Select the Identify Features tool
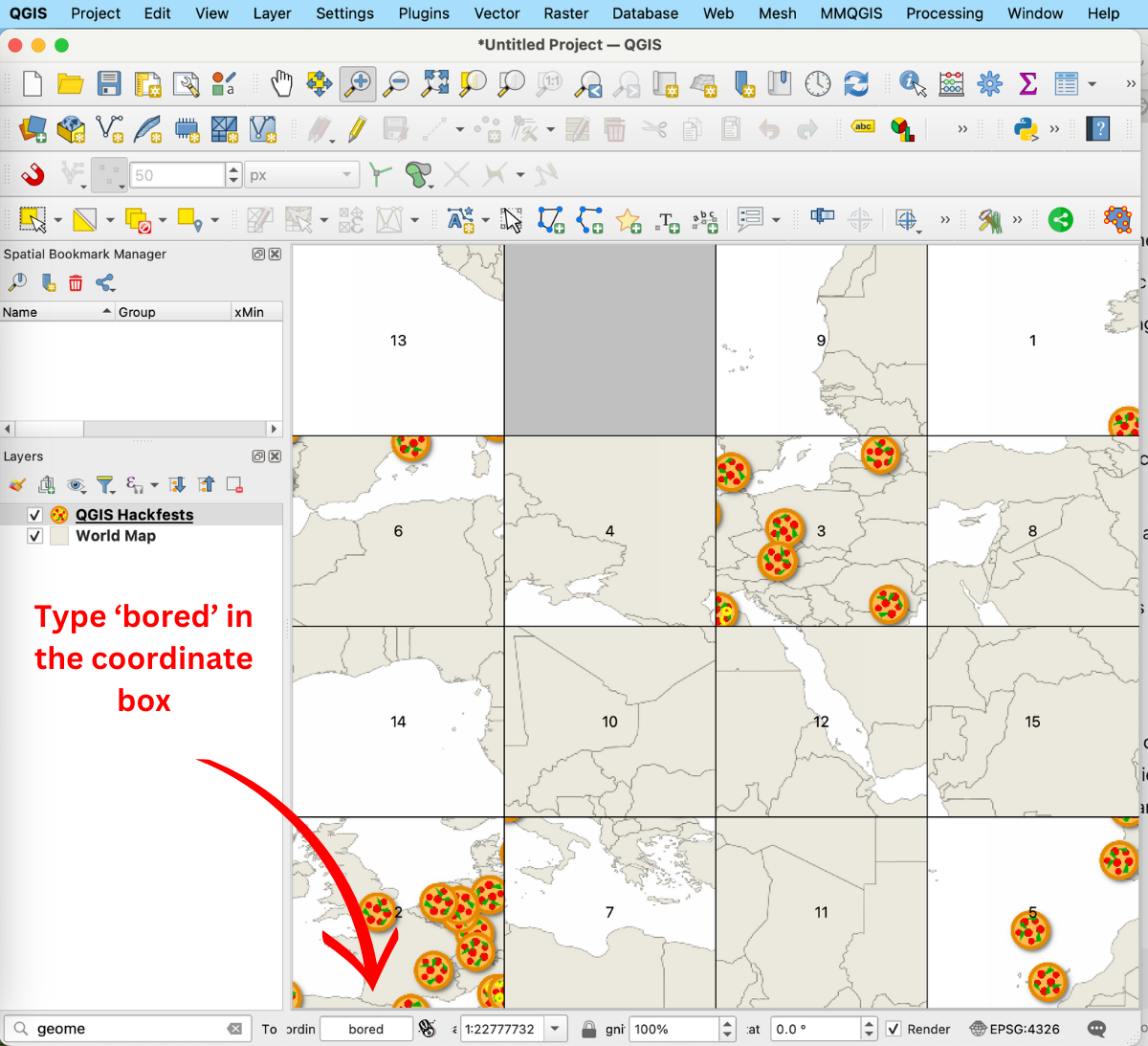1148x1046 pixels. [x=913, y=84]
